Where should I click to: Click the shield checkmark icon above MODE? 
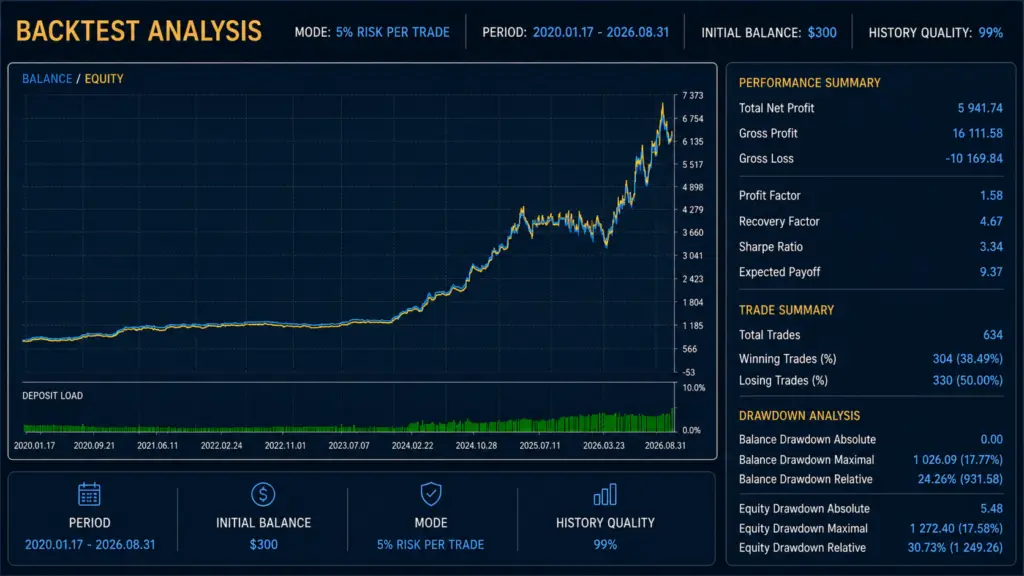point(431,494)
